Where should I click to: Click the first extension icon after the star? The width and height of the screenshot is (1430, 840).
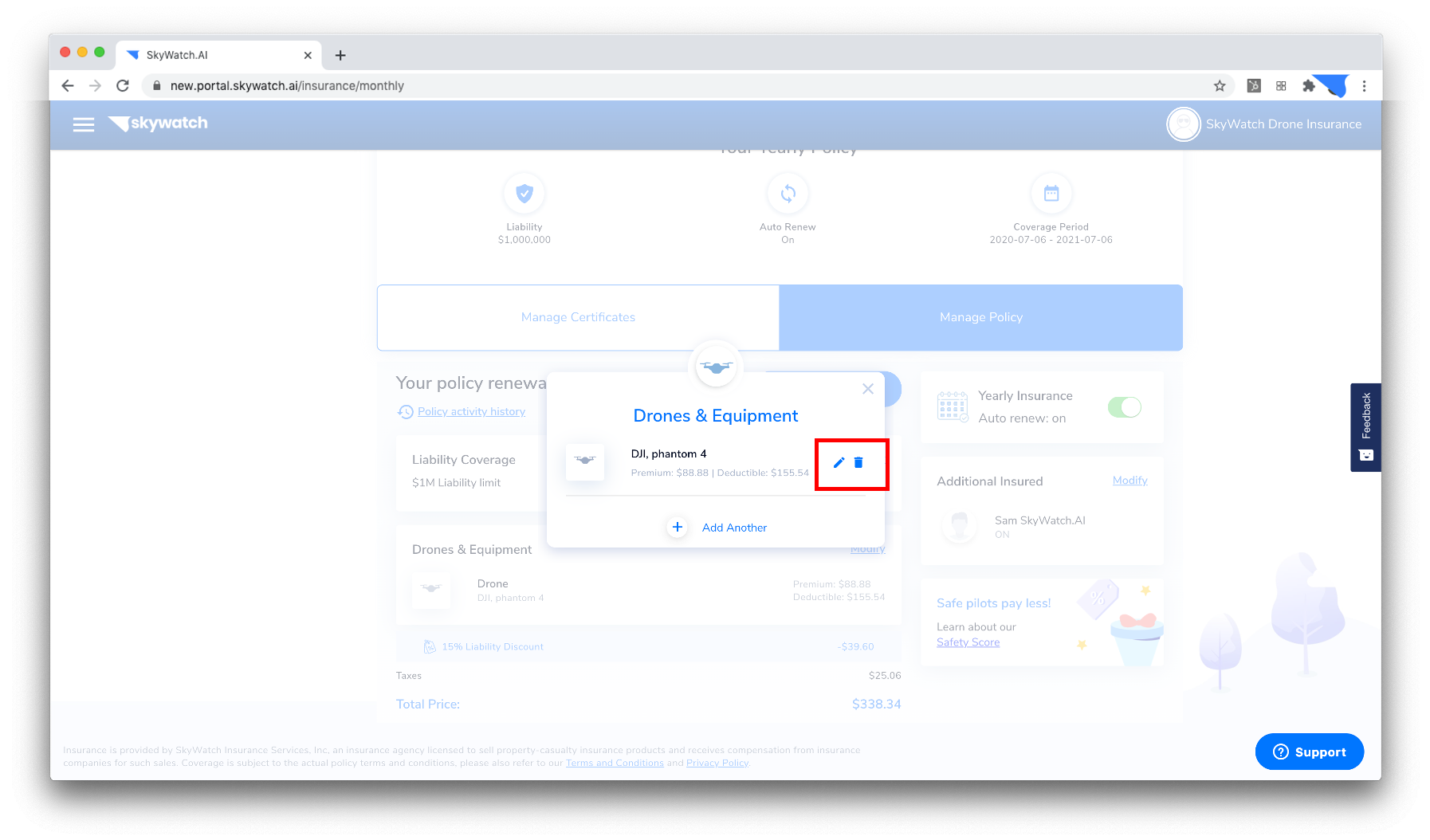(1254, 85)
